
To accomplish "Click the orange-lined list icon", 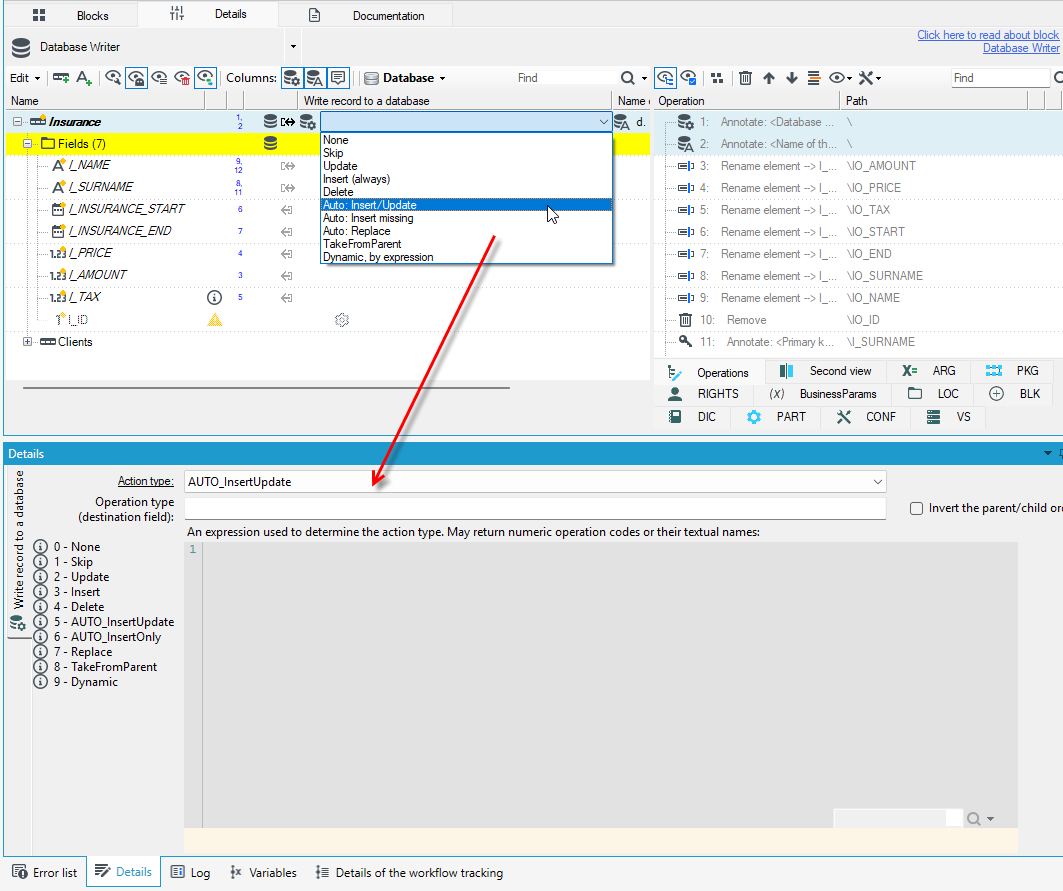I will [x=814, y=78].
